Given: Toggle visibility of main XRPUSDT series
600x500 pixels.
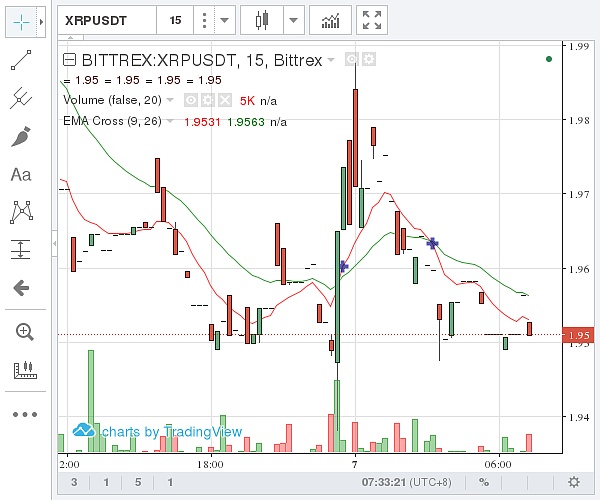Looking at the screenshot, I should pyautogui.click(x=352, y=59).
